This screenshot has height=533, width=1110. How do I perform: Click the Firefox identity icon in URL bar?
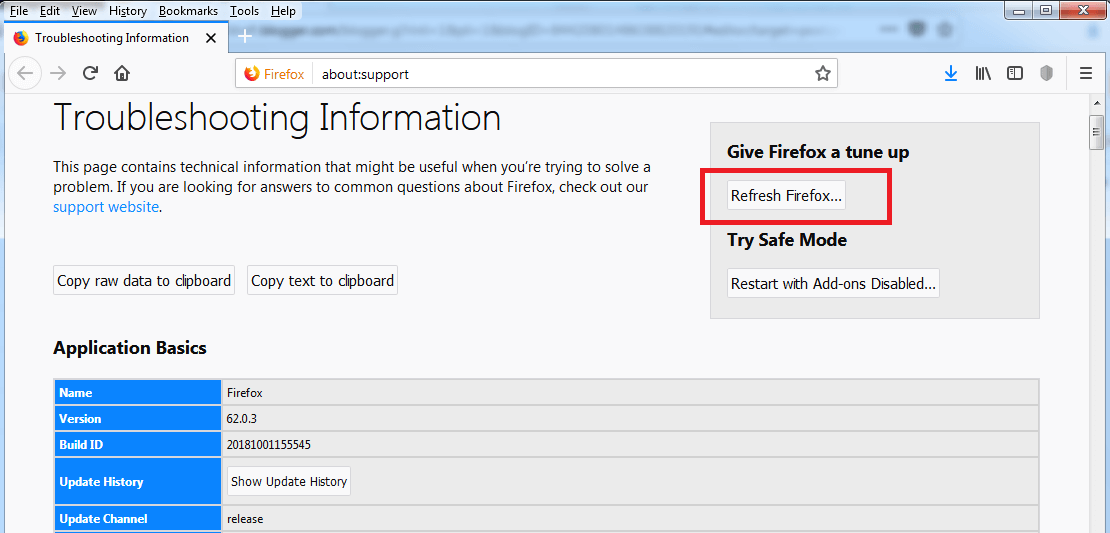pyautogui.click(x=274, y=74)
